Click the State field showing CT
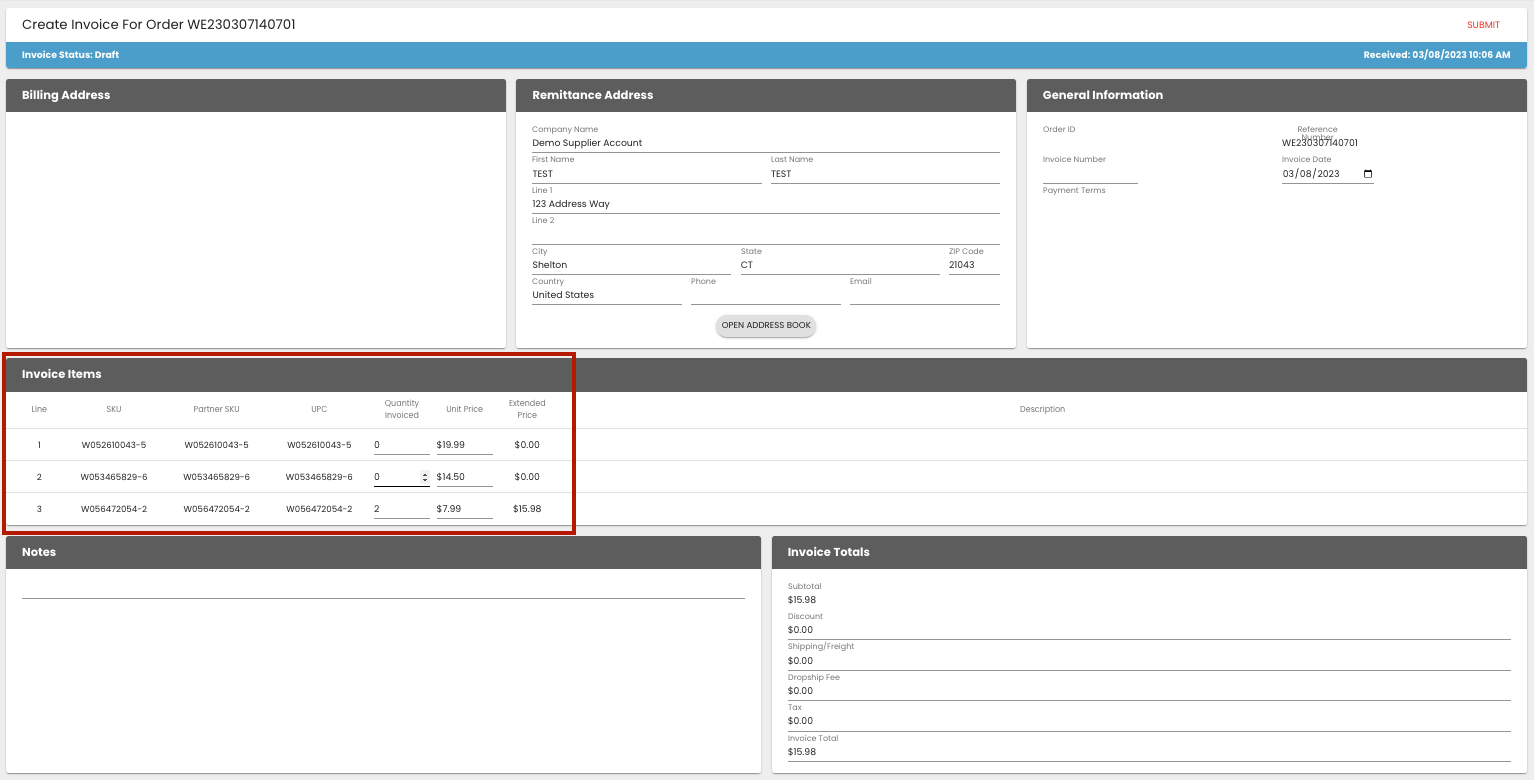The height and width of the screenshot is (780, 1534). (840, 264)
